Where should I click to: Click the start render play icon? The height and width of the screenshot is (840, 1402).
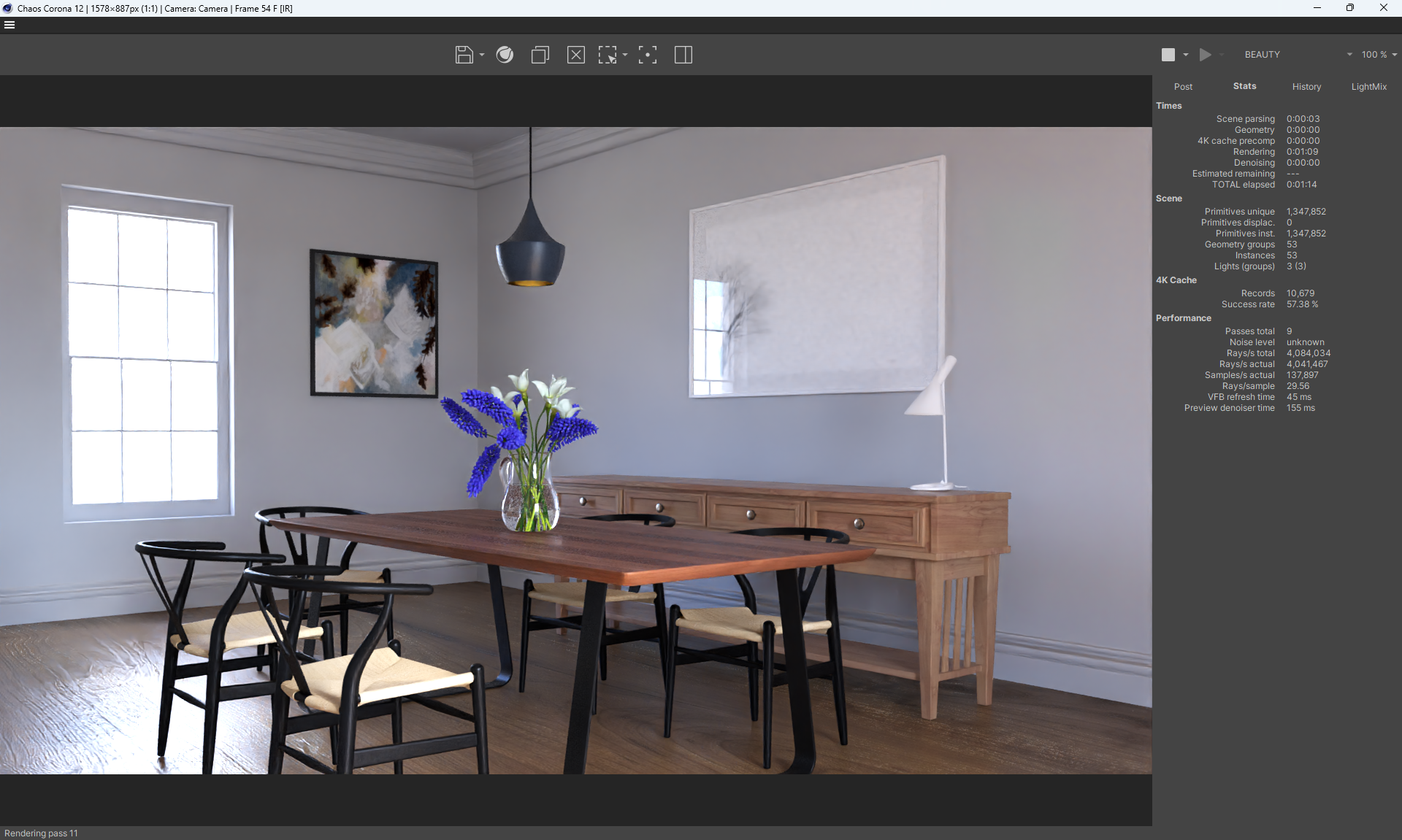pyautogui.click(x=1206, y=55)
